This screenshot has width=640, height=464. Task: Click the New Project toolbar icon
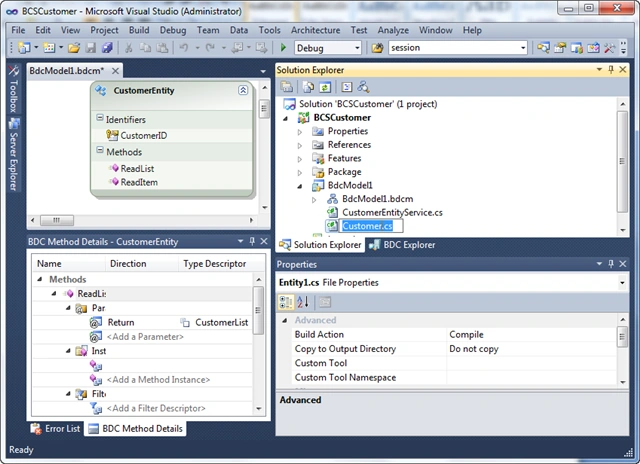pos(24,48)
